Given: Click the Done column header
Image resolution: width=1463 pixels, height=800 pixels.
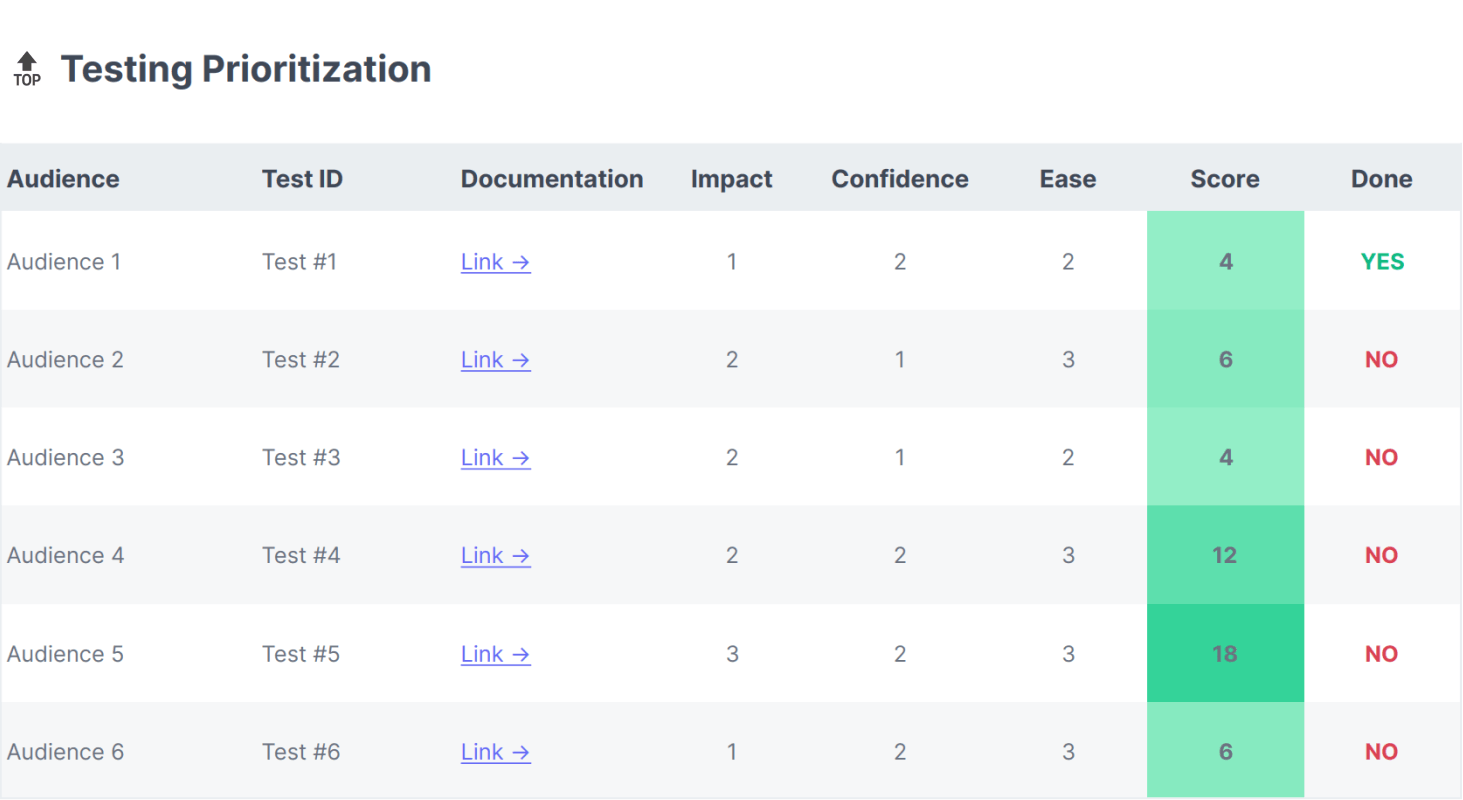Looking at the screenshot, I should pyautogui.click(x=1381, y=179).
